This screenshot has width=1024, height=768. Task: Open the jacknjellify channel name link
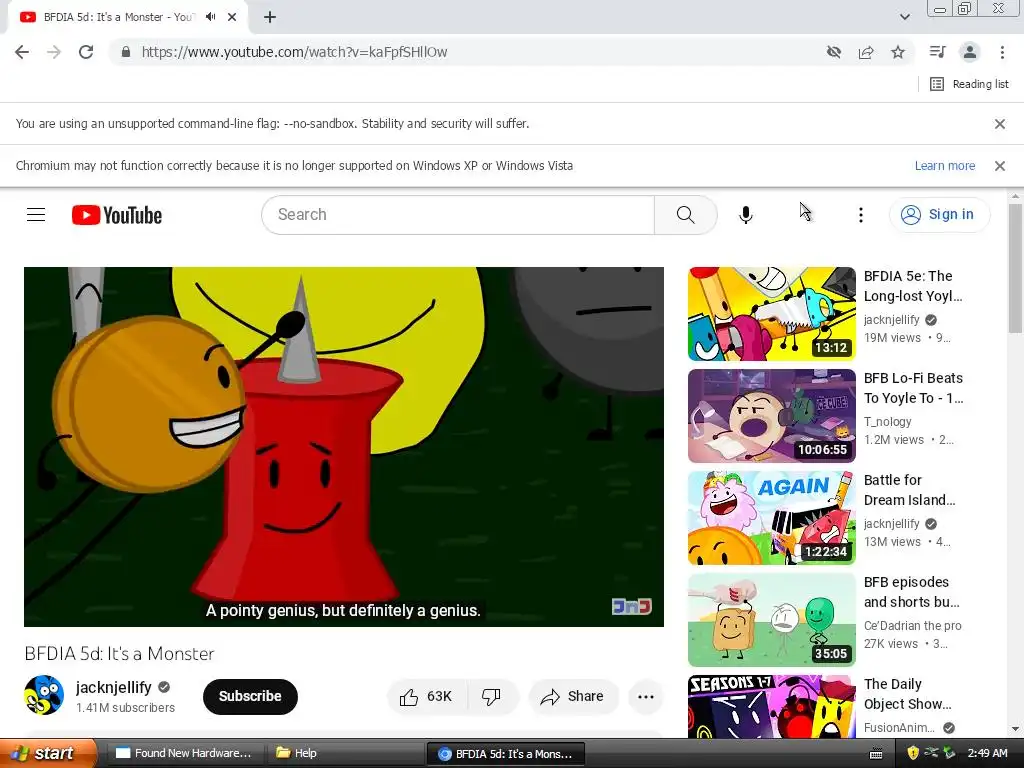[x=114, y=687]
